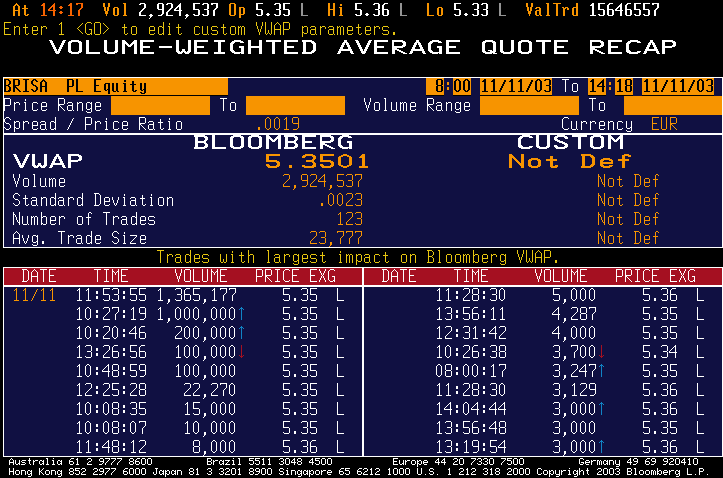Click the Hi price 5.36 in header
This screenshot has width=723, height=478.
click(372, 10)
